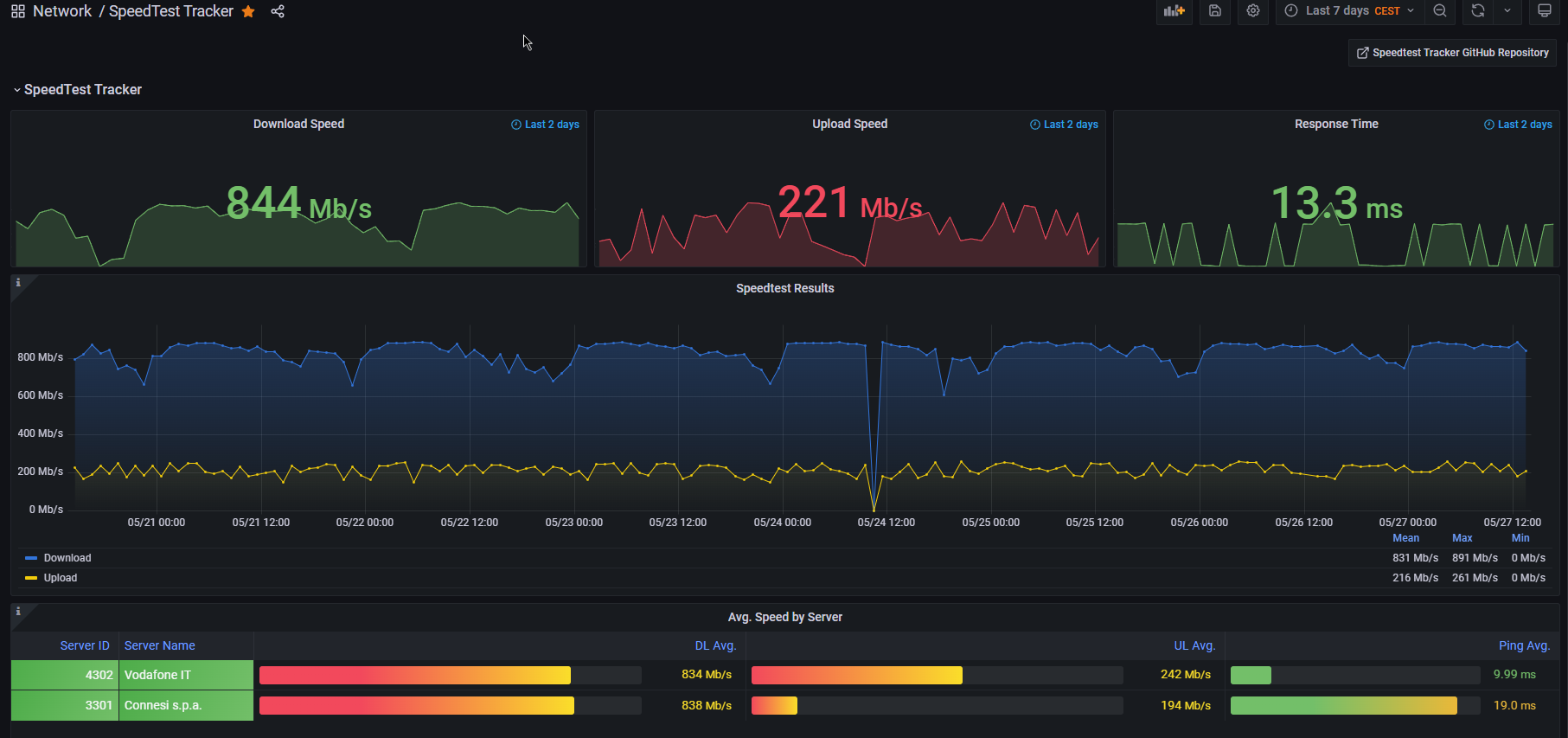Image resolution: width=1568 pixels, height=738 pixels.
Task: Open dashboard settings gear
Action: pyautogui.click(x=1253, y=11)
